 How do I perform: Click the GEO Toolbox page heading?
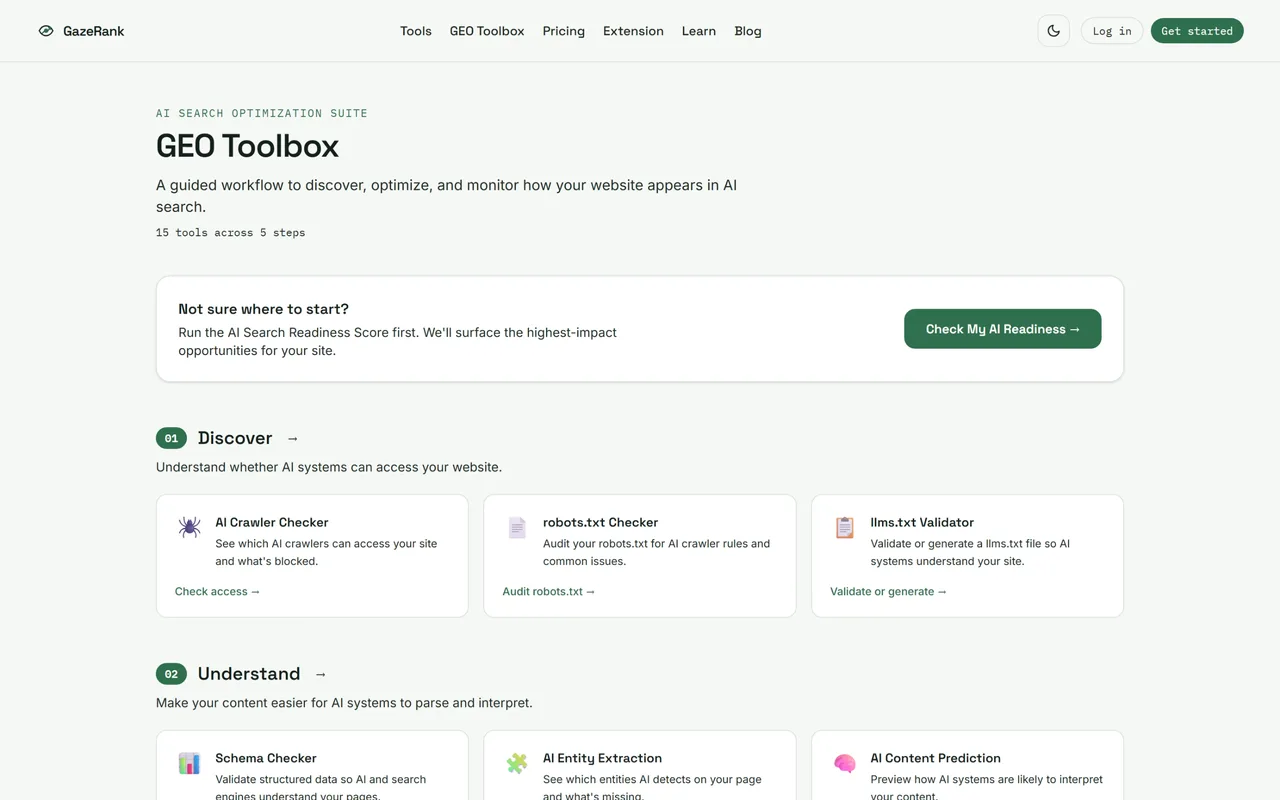(x=247, y=146)
